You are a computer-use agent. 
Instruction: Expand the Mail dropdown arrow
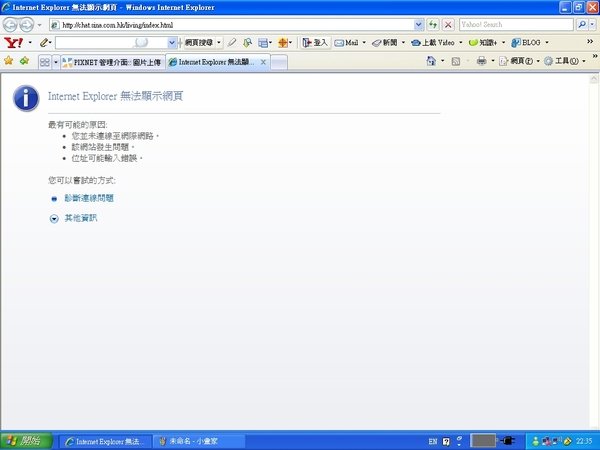[364, 42]
